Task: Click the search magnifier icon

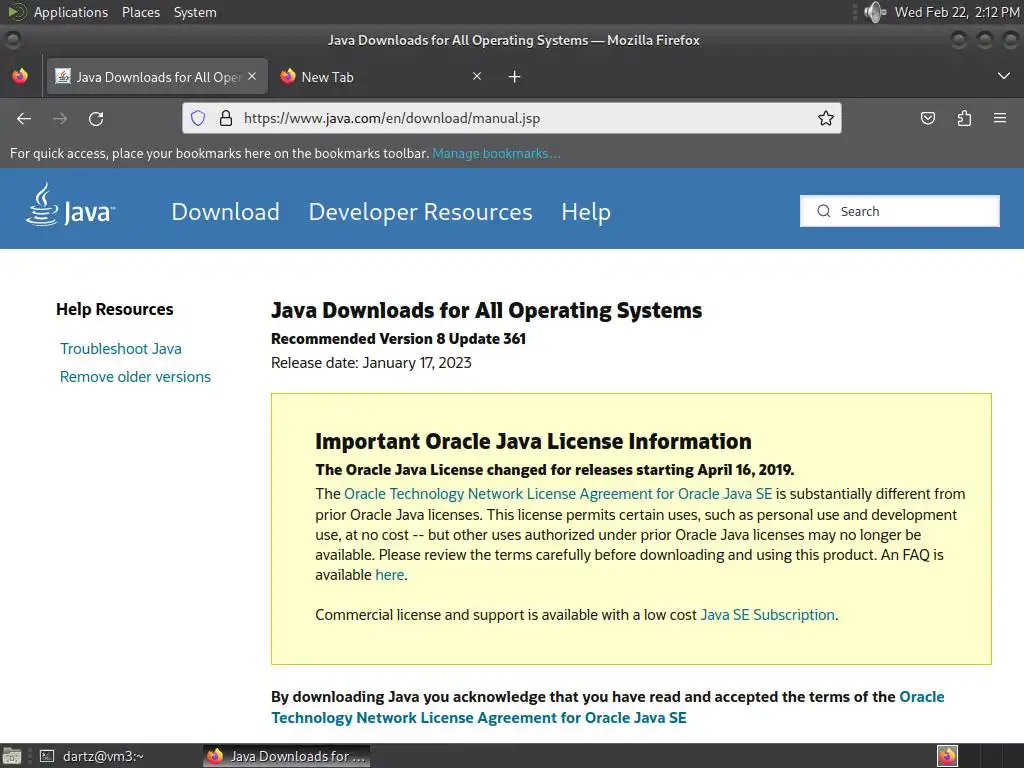Action: pos(824,211)
